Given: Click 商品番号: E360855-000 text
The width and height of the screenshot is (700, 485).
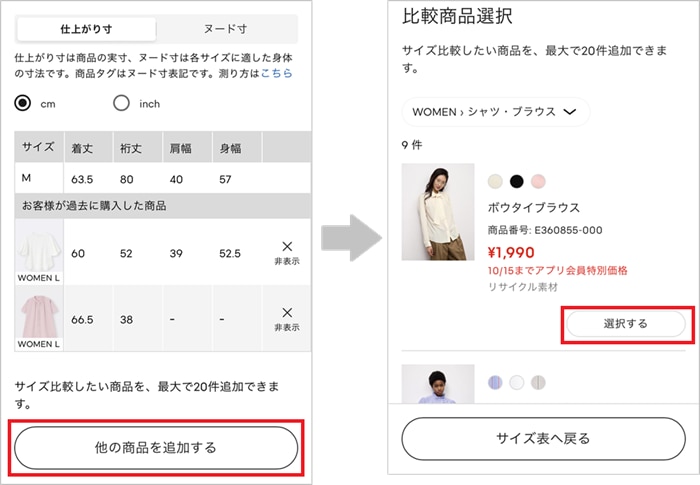Looking at the screenshot, I should (545, 230).
